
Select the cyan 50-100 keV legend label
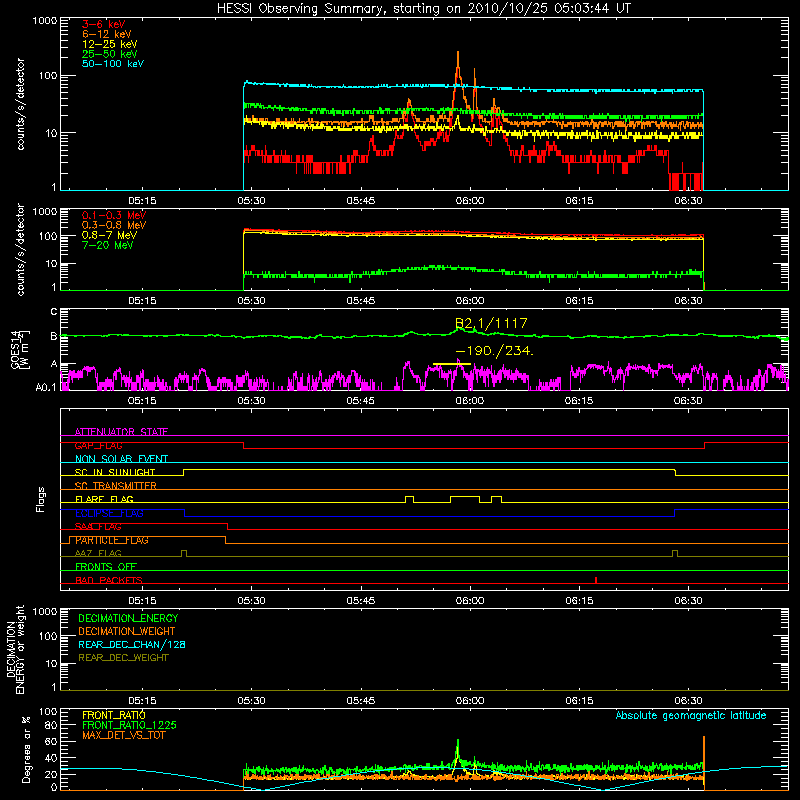click(x=113, y=64)
